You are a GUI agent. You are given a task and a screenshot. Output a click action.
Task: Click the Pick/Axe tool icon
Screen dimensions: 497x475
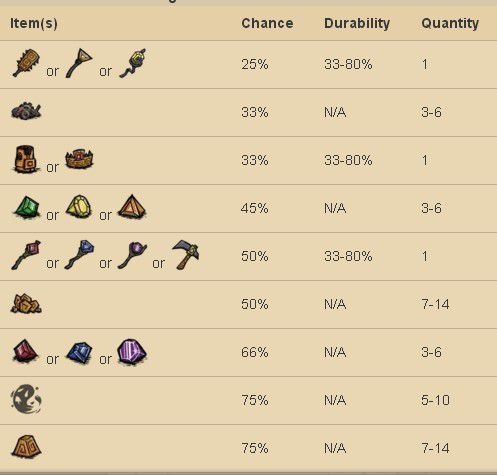pyautogui.click(x=186, y=255)
